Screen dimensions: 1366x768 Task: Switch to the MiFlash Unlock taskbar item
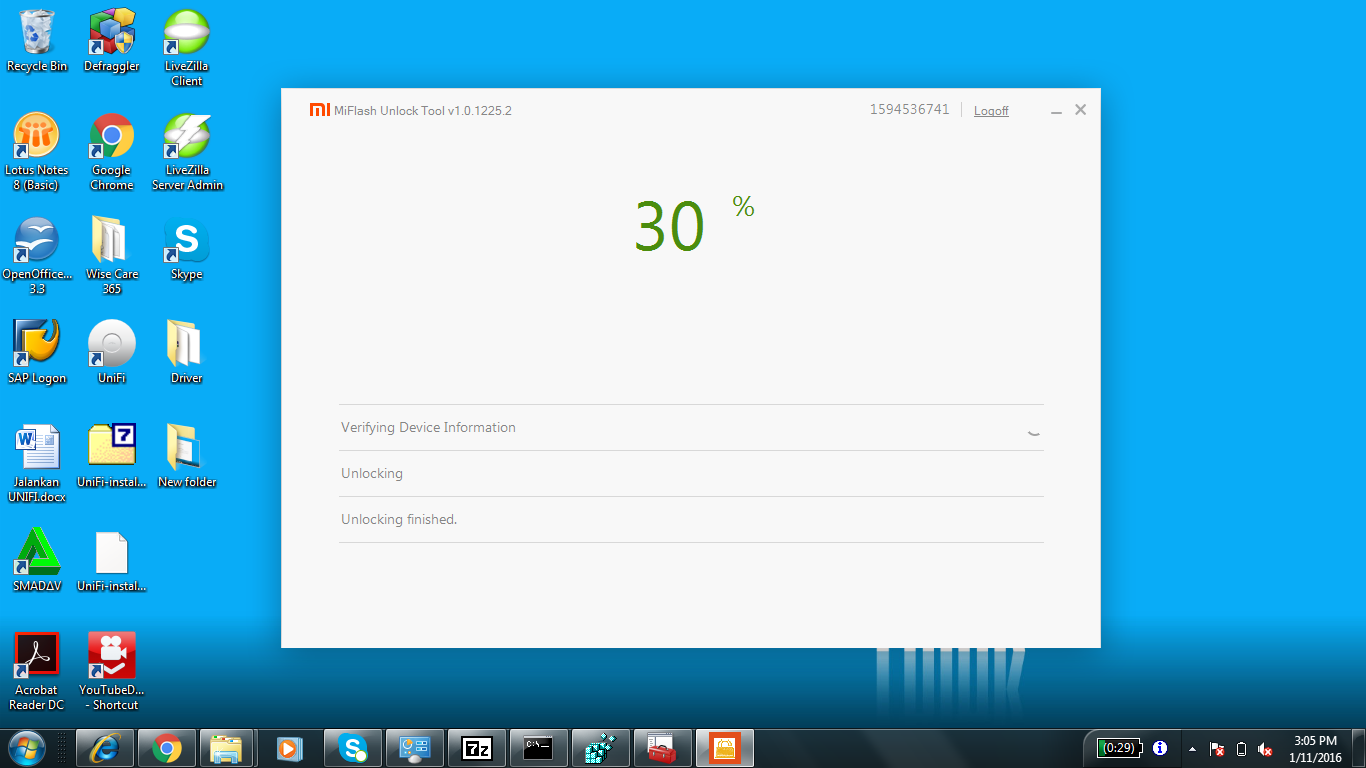point(724,748)
